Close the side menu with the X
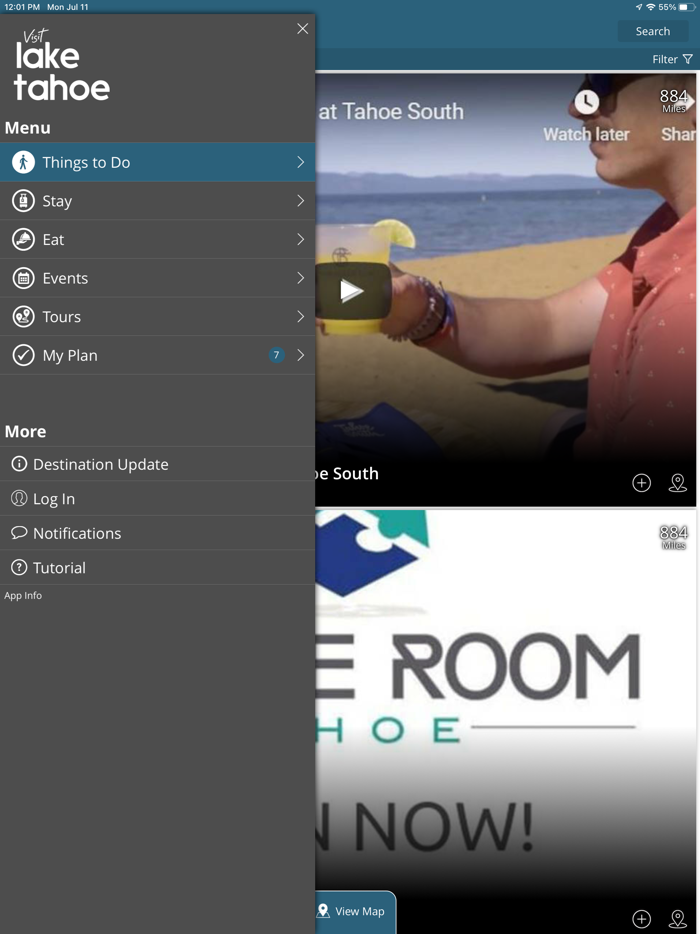 pyautogui.click(x=303, y=29)
